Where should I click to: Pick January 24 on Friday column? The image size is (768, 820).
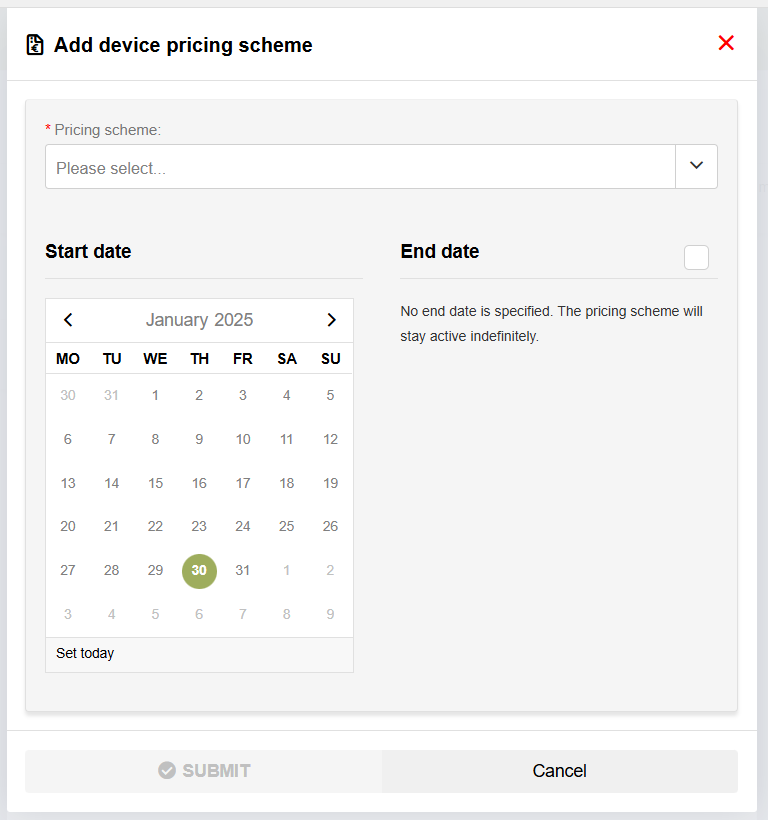tap(243, 527)
